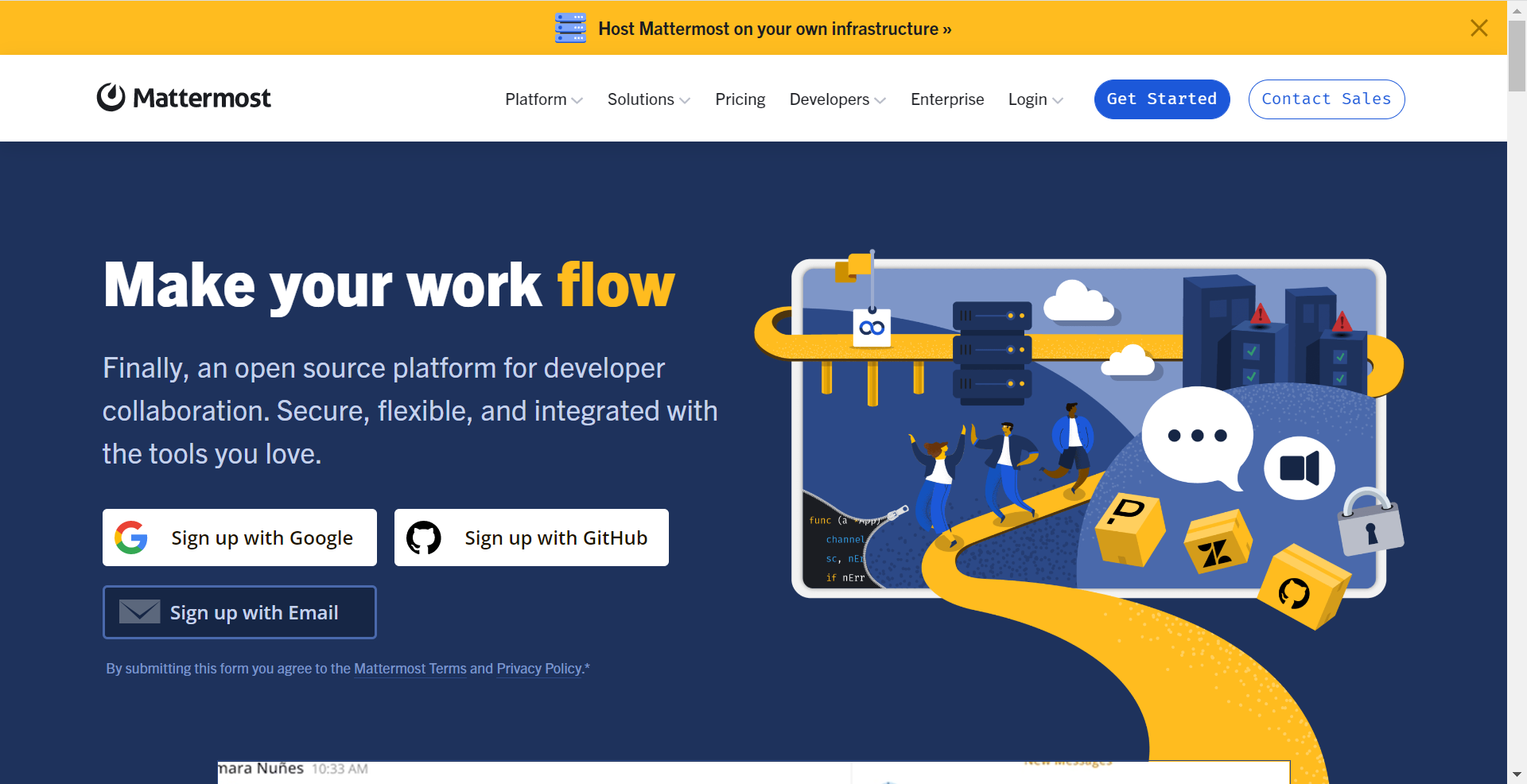Viewport: 1527px width, 784px height.
Task: Click the scrollbar up arrow
Action: 1517,10
